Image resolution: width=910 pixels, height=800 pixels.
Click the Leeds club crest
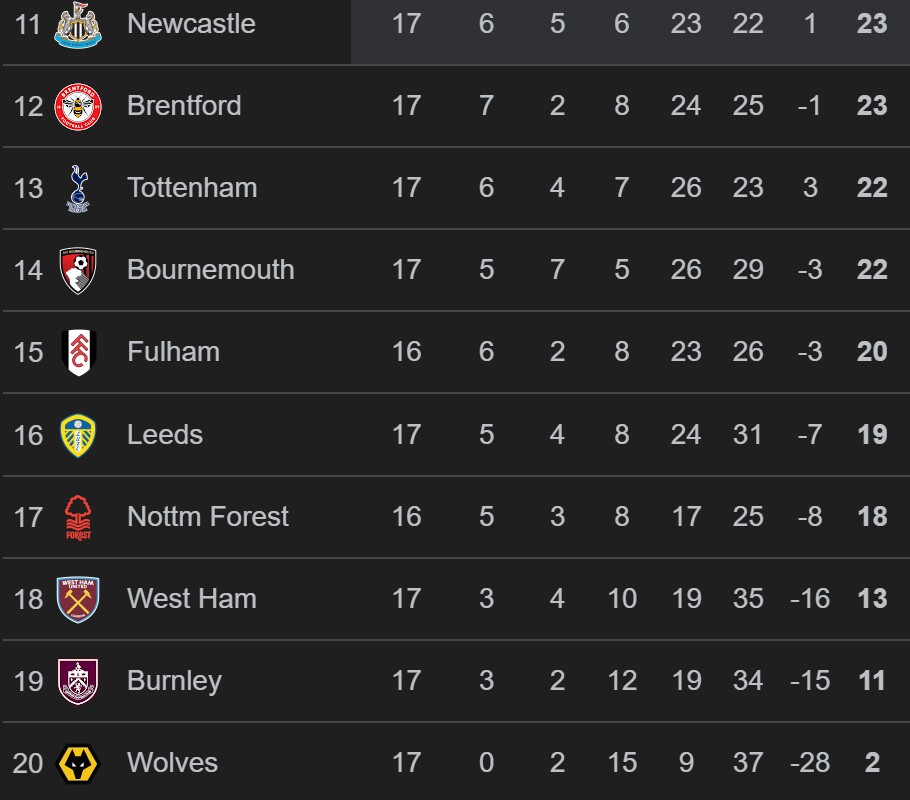click(78, 435)
